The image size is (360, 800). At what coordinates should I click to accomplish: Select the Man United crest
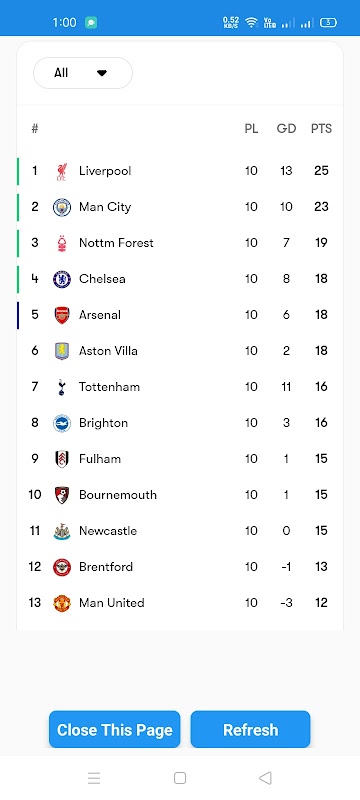[62, 603]
